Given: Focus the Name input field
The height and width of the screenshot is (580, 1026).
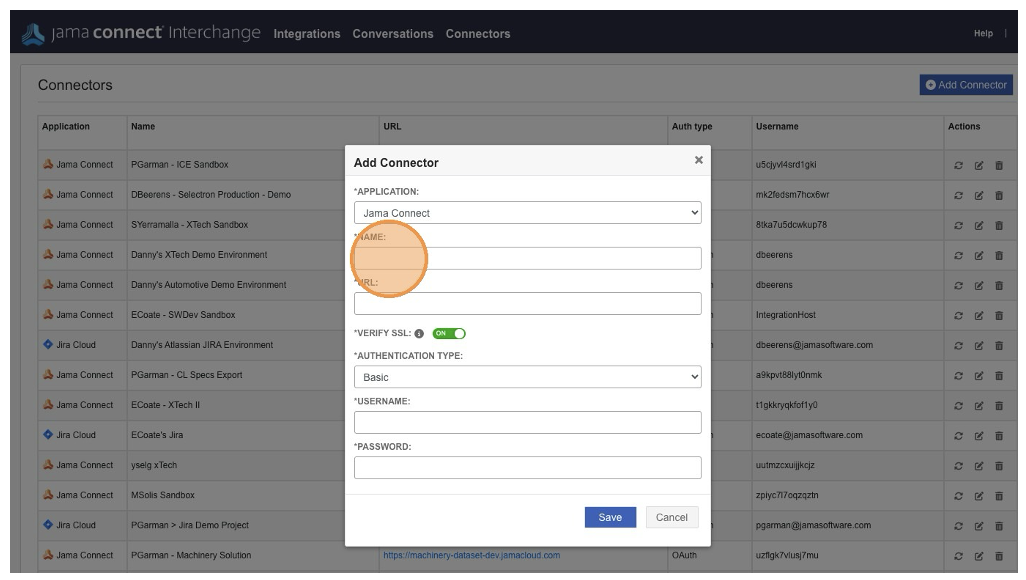Looking at the screenshot, I should [527, 258].
